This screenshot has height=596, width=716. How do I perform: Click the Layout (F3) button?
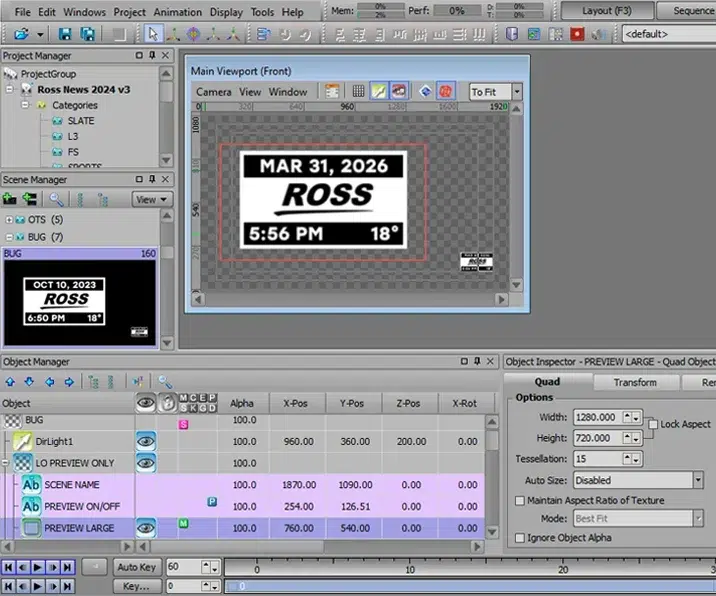[607, 11]
